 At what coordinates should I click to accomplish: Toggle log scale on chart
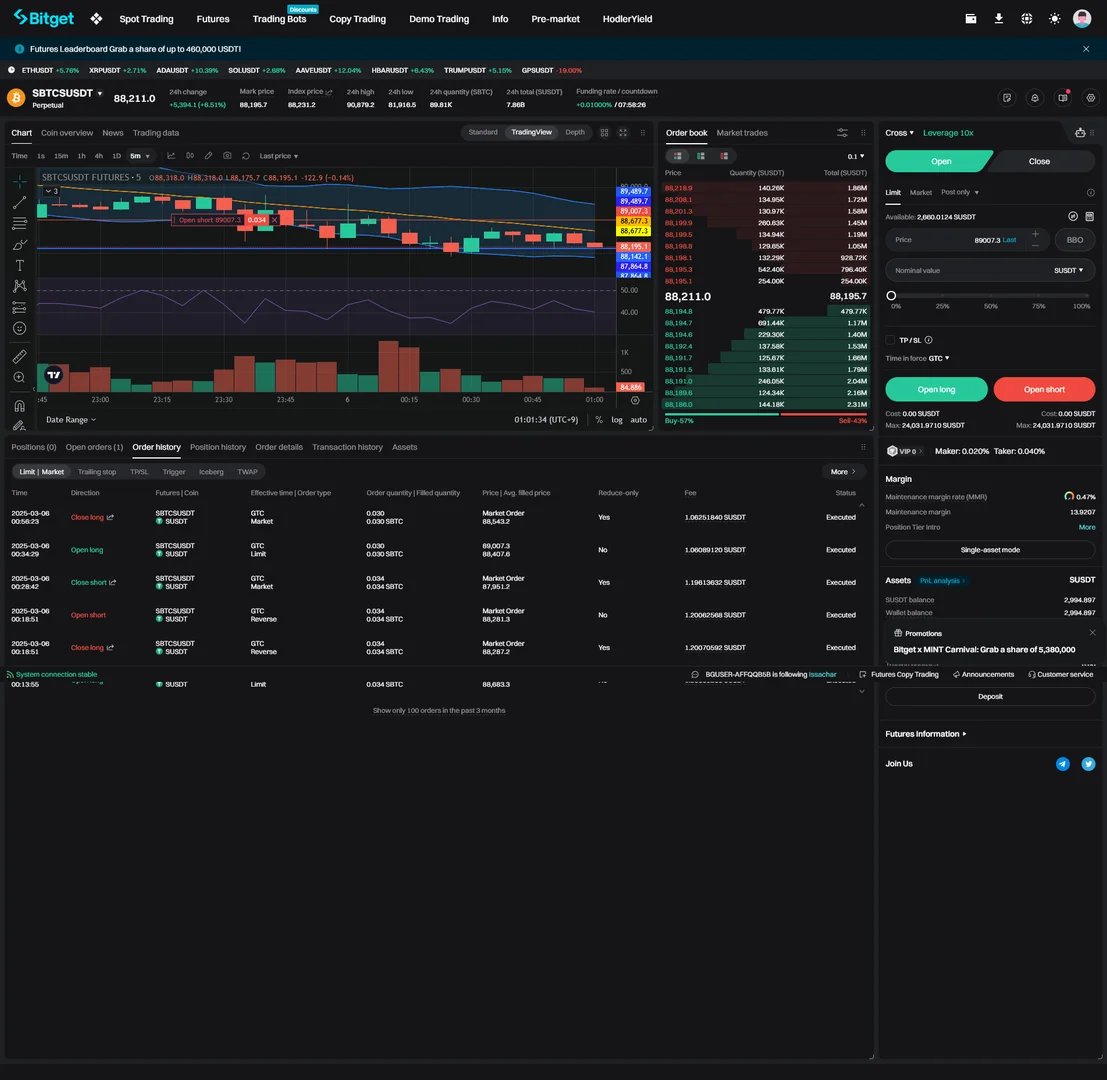click(617, 420)
